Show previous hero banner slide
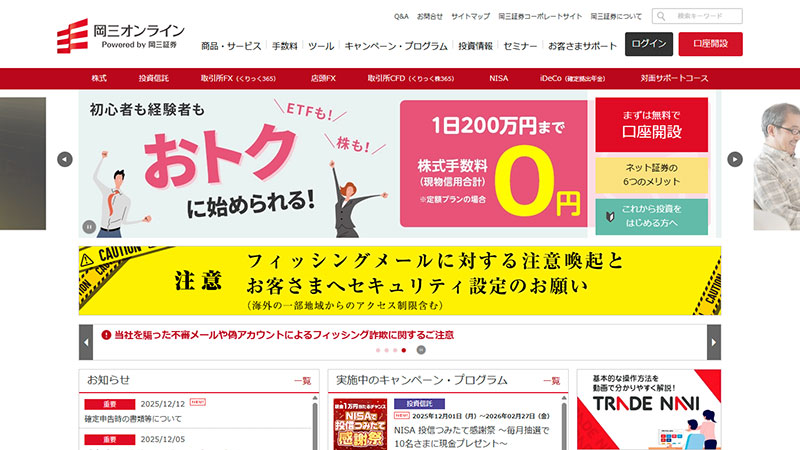This screenshot has width=800, height=450. (x=65, y=159)
